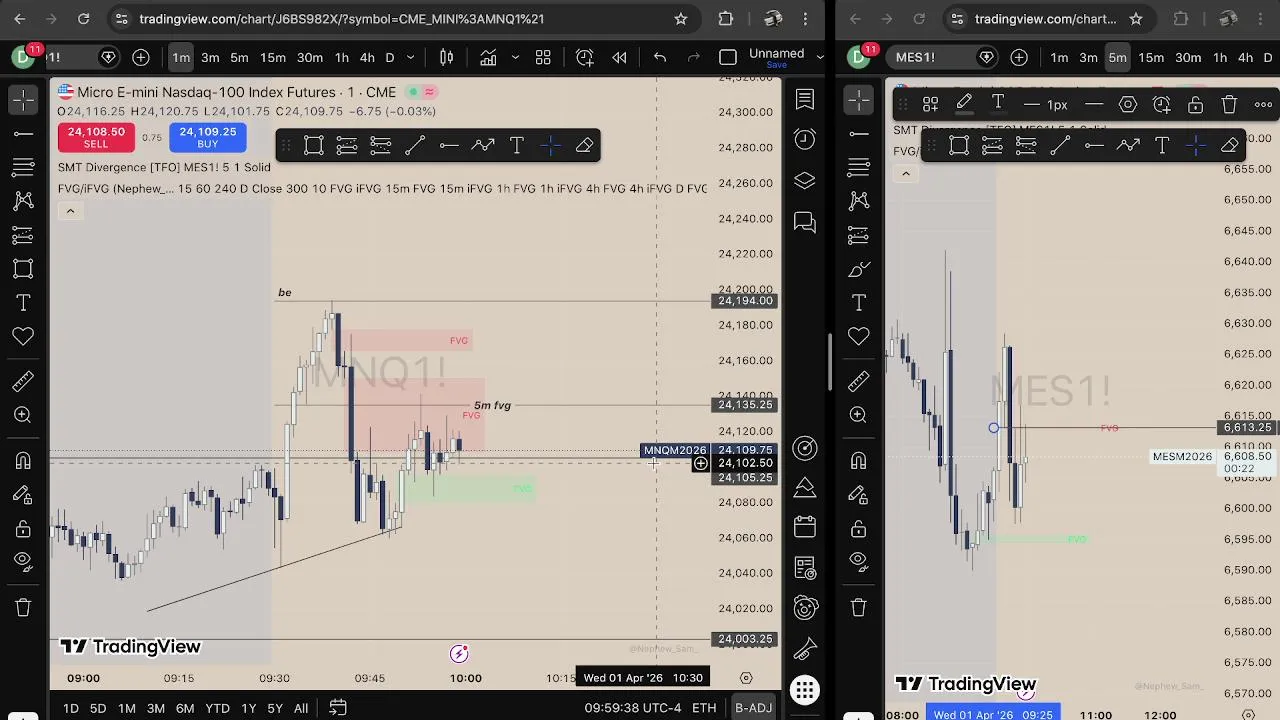Viewport: 1280px width, 720px height.
Task: Collapse the indicator legend in left chart
Action: point(70,210)
